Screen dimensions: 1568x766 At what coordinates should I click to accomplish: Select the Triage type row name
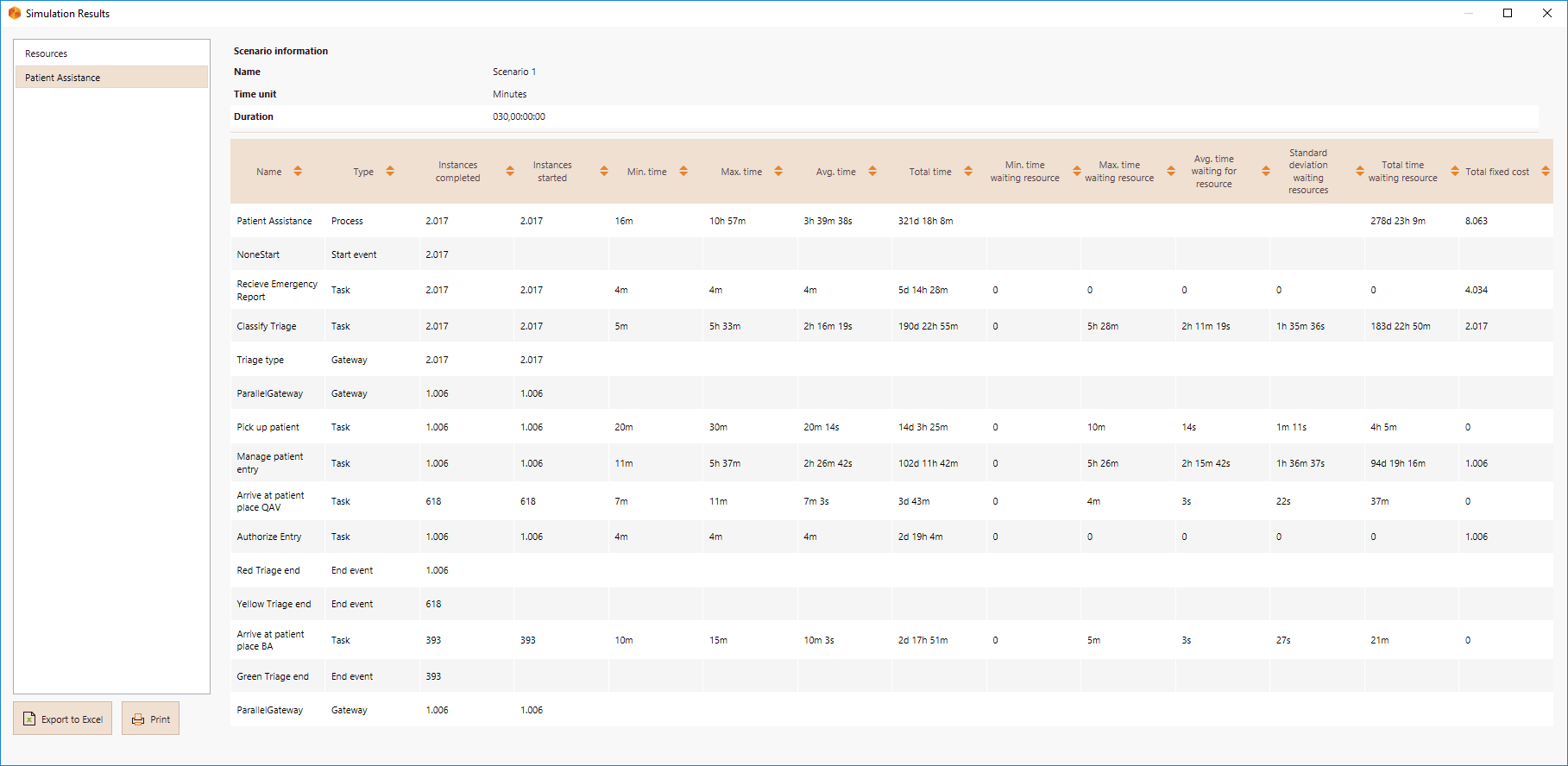[260, 360]
